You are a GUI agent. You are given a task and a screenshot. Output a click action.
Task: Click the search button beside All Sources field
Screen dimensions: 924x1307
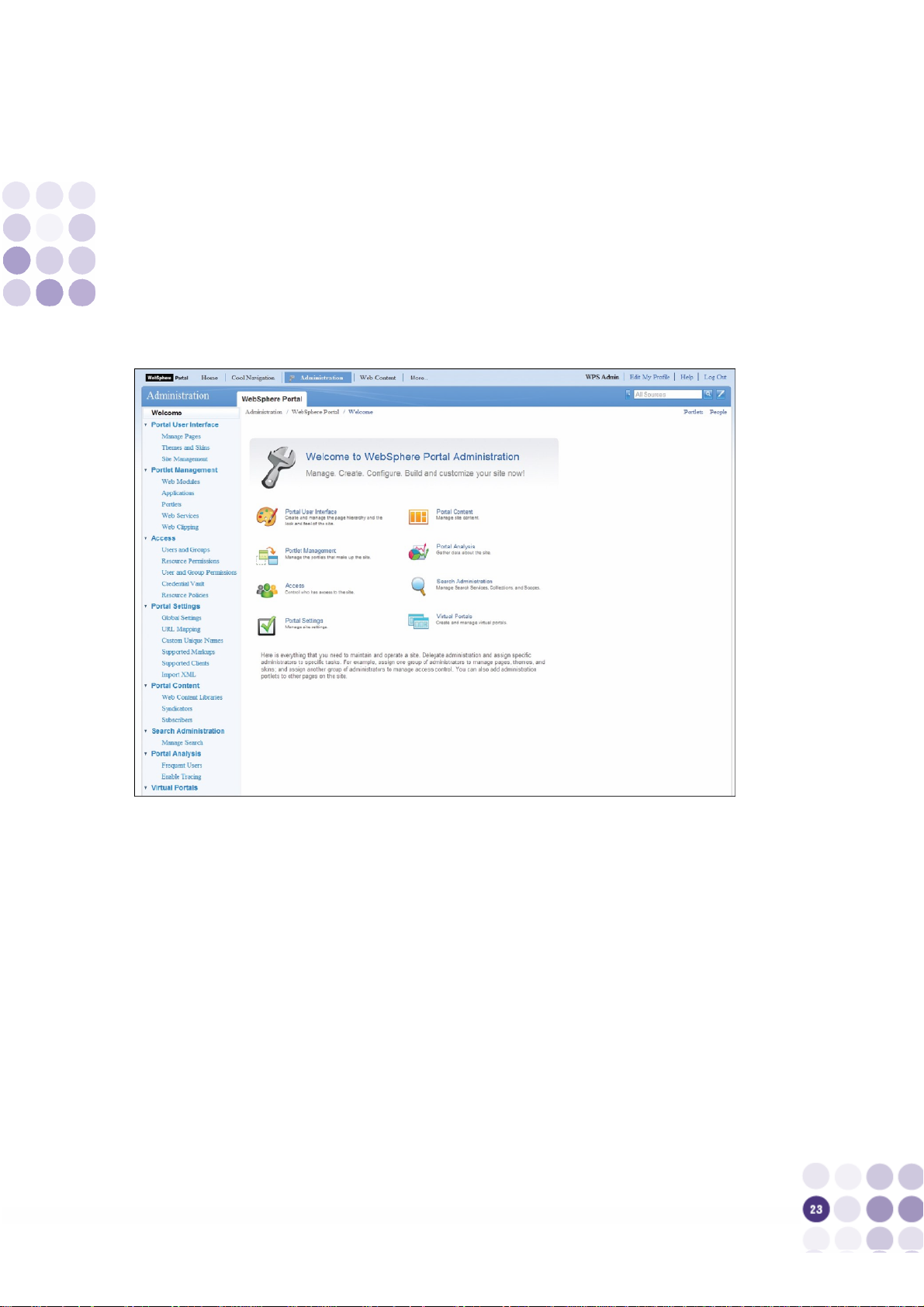pyautogui.click(x=708, y=394)
